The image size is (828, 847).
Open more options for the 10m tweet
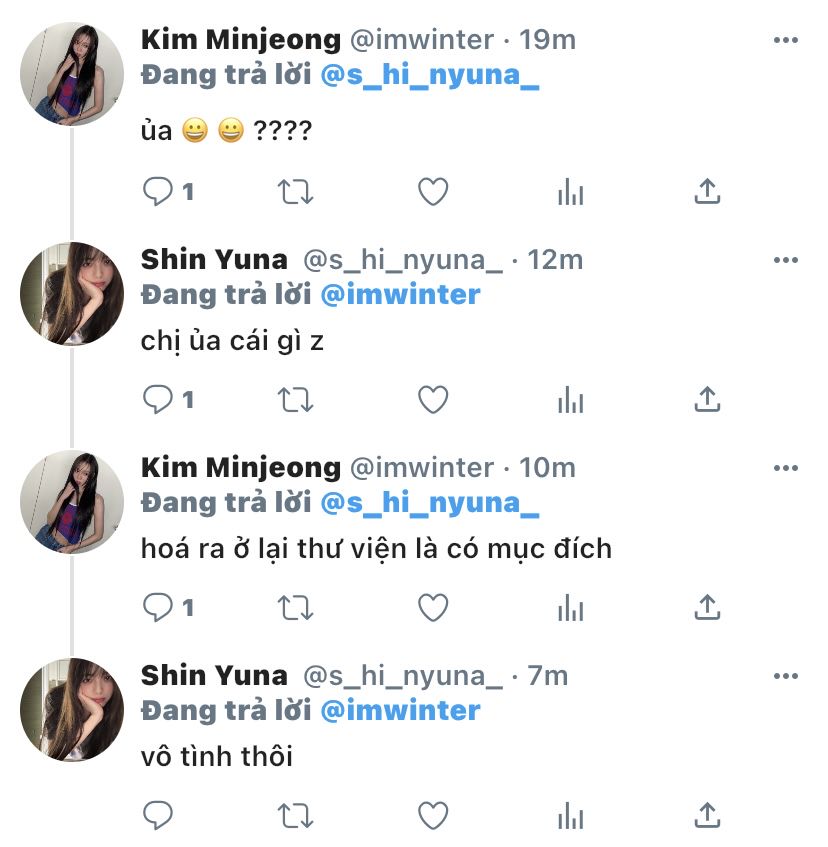[786, 468]
